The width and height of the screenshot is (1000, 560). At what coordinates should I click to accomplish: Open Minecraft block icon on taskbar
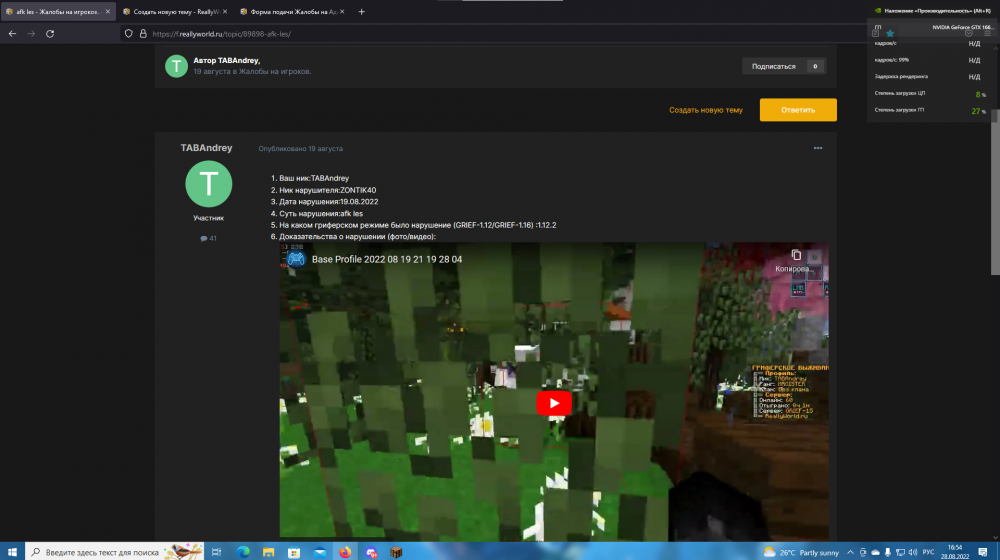click(x=396, y=552)
